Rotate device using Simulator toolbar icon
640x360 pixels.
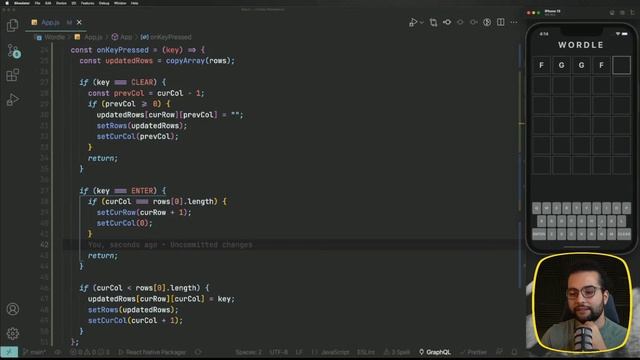point(632,13)
